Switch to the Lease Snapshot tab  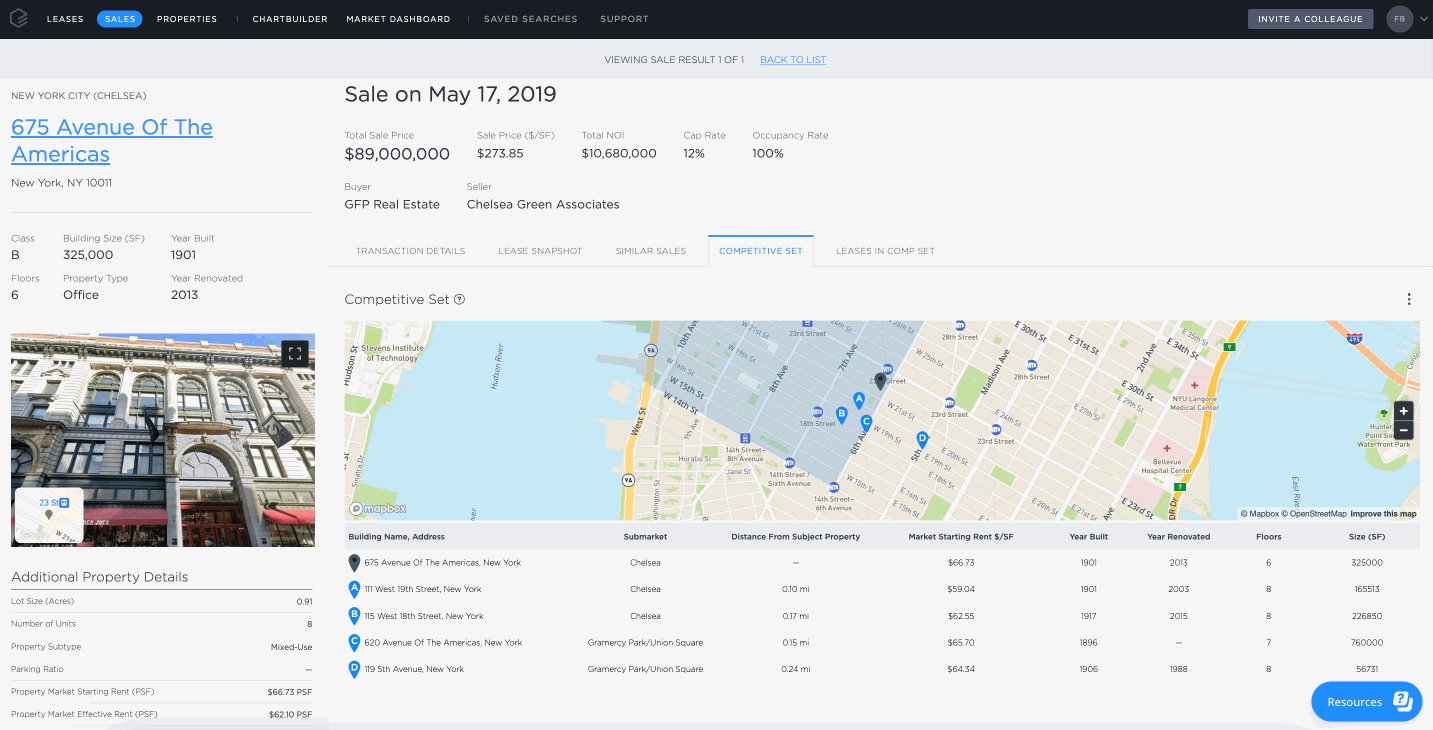click(x=540, y=251)
